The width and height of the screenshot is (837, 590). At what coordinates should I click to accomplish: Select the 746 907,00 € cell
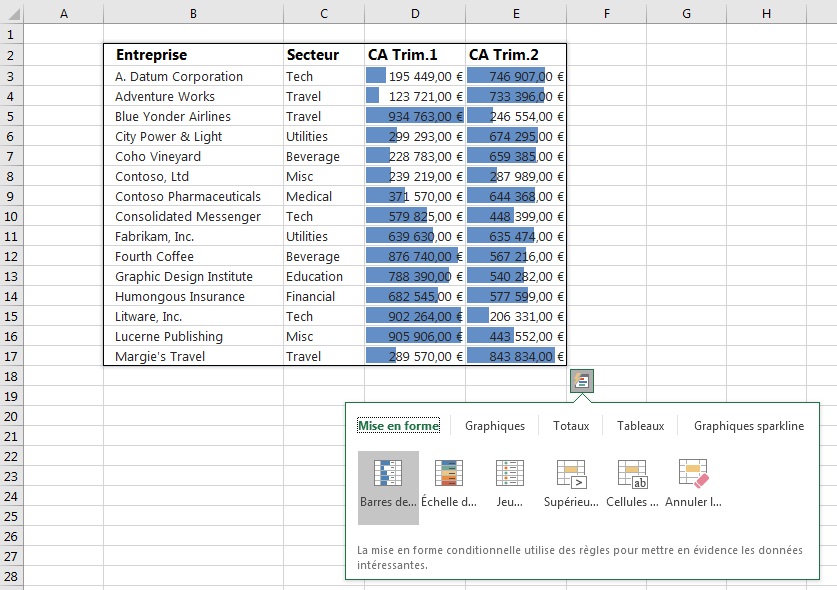click(516, 76)
